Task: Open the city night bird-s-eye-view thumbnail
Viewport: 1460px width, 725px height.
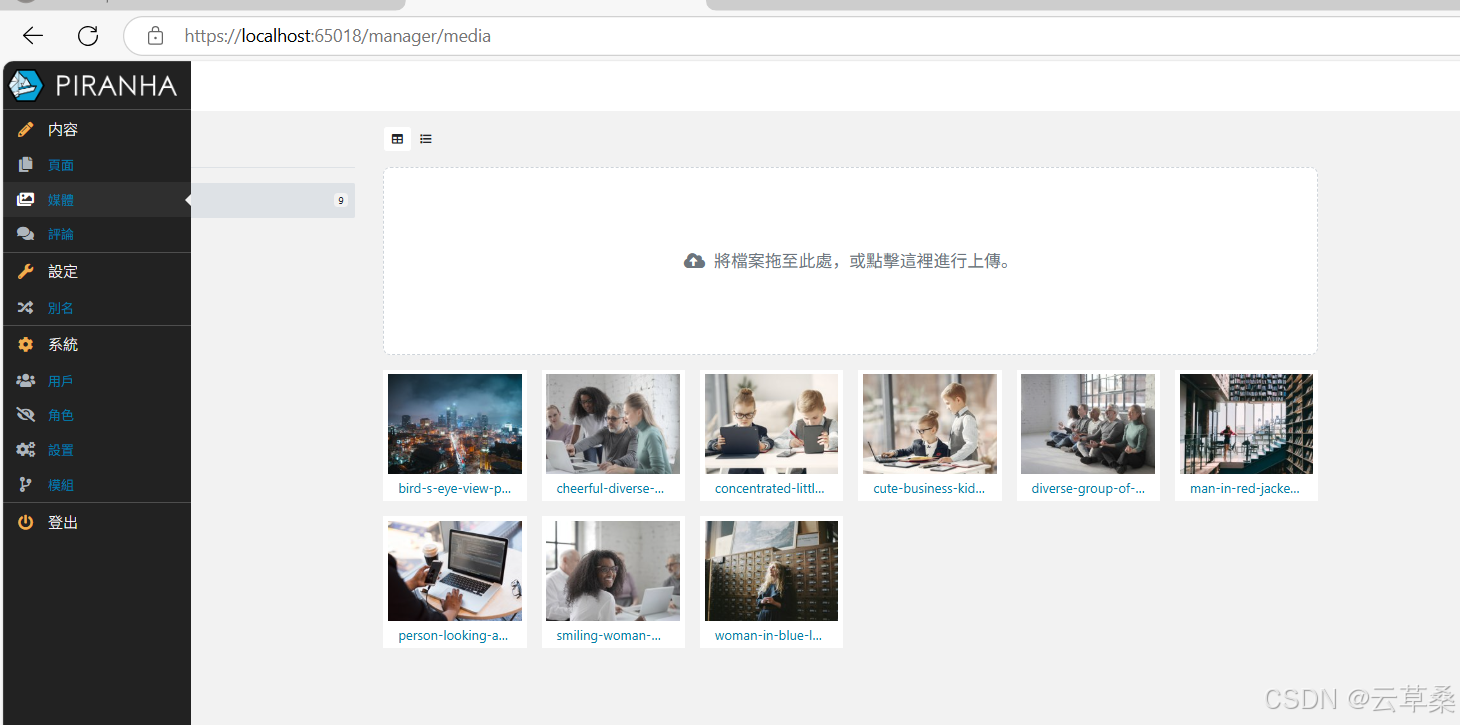Action: coord(455,424)
